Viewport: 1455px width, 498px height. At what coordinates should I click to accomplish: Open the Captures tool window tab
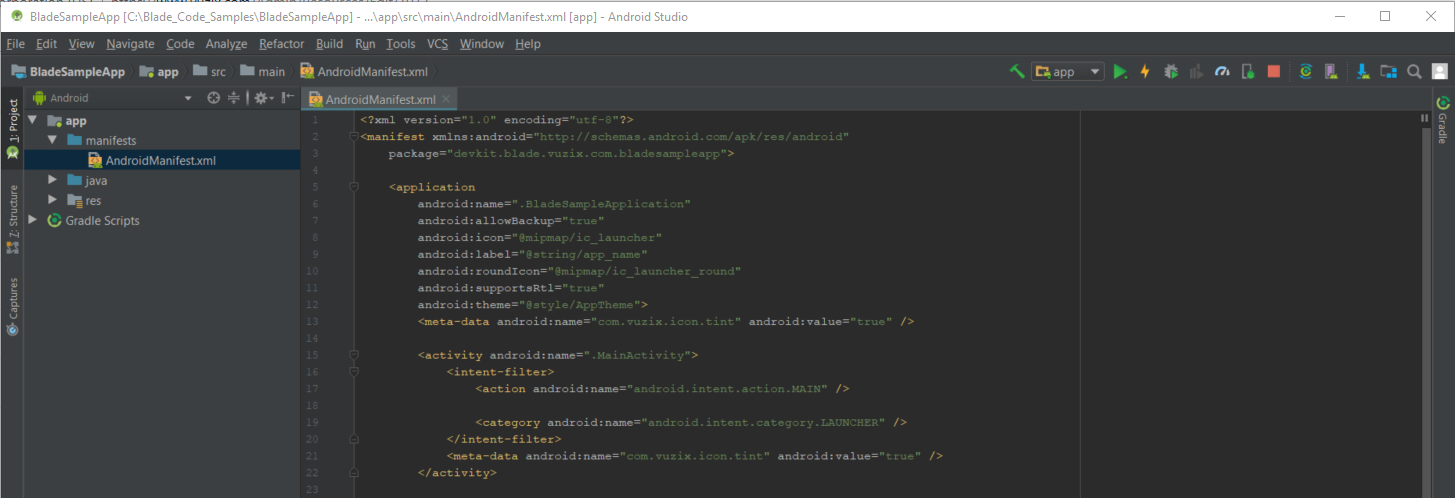point(12,306)
